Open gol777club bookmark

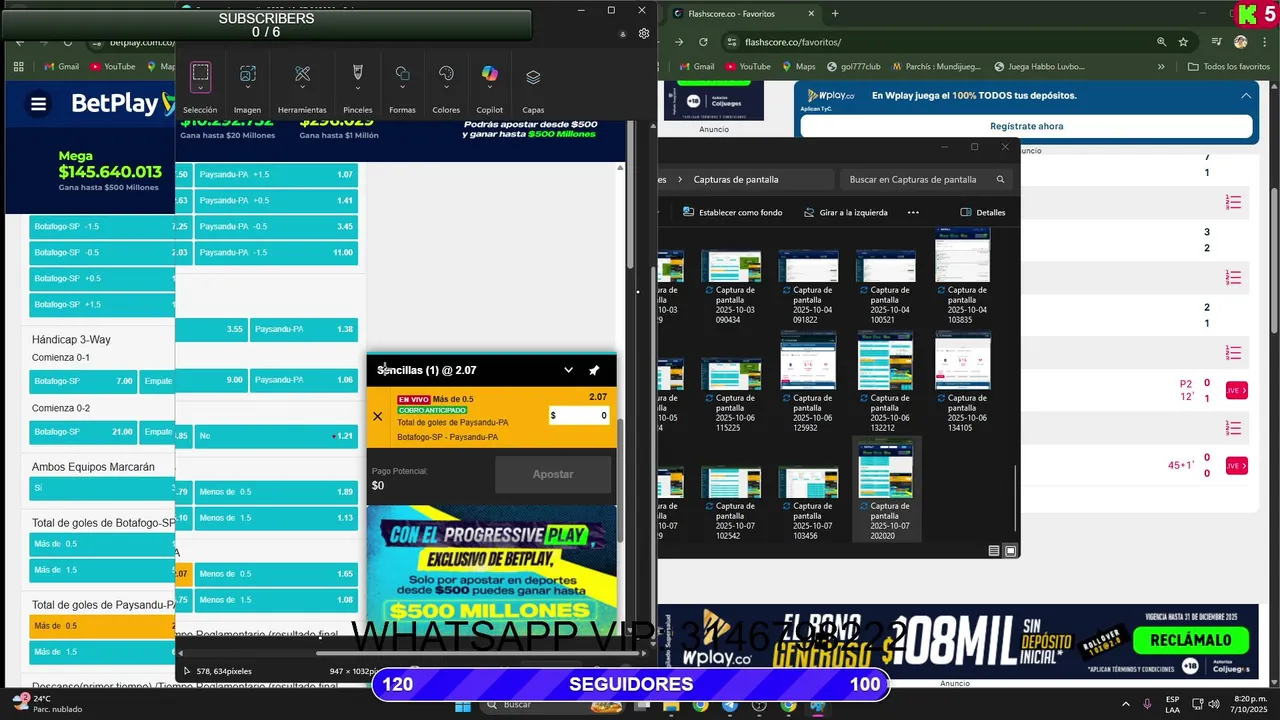coord(853,66)
